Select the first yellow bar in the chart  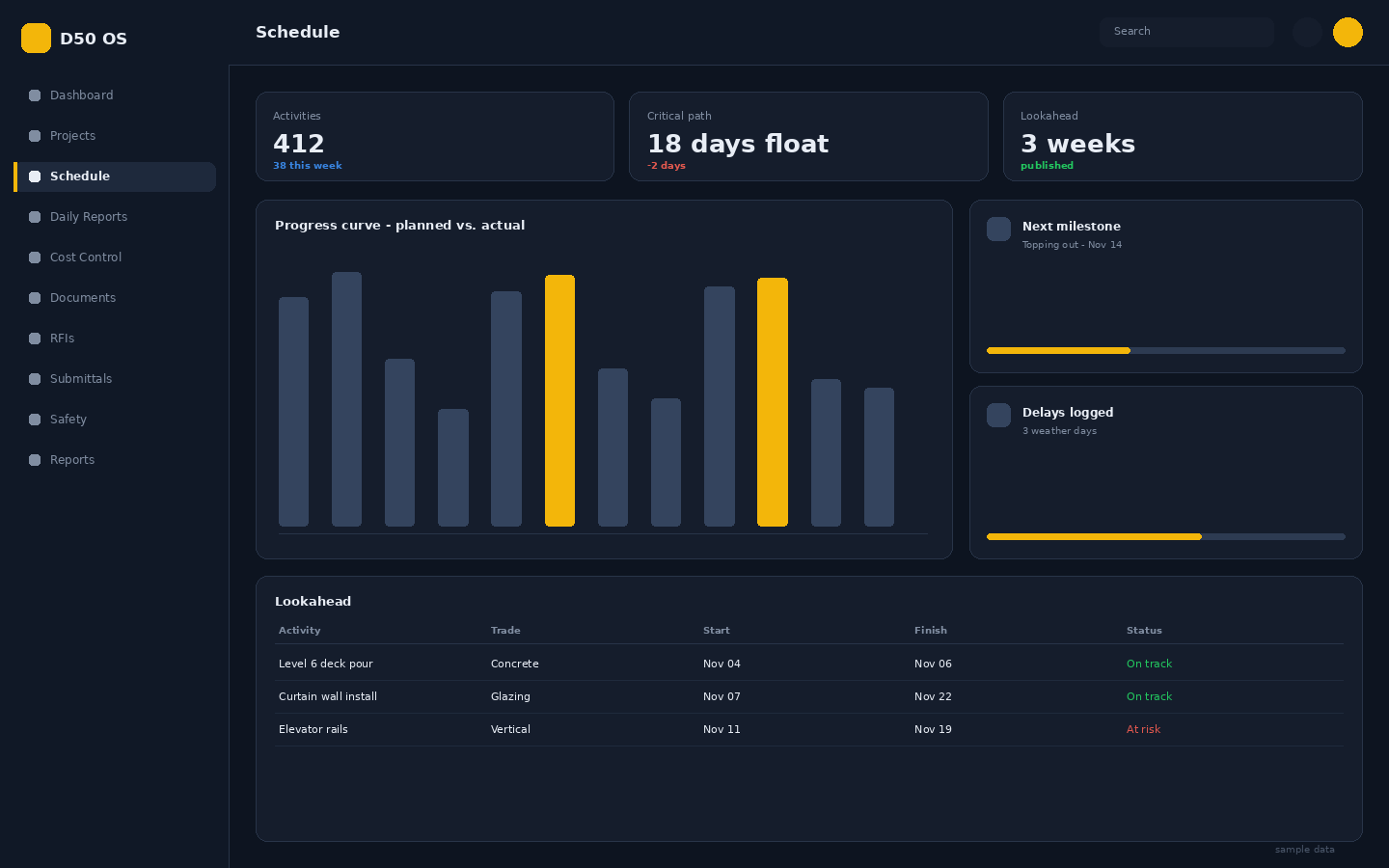point(559,401)
